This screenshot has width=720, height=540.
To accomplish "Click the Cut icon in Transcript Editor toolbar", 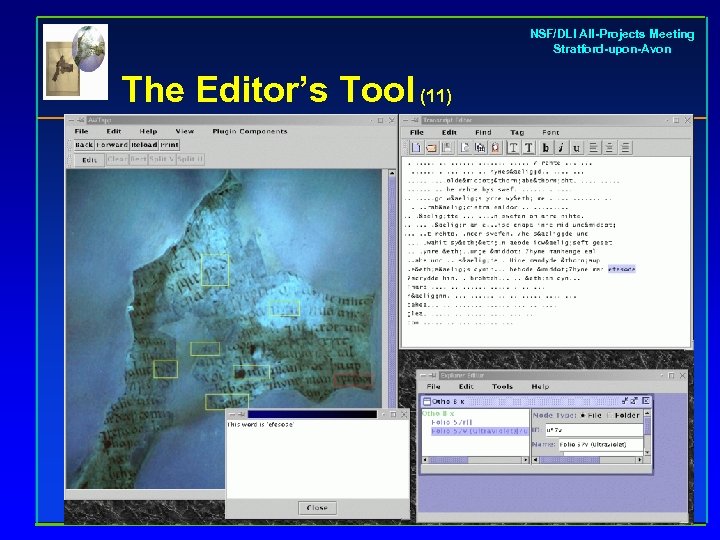I will [x=465, y=147].
